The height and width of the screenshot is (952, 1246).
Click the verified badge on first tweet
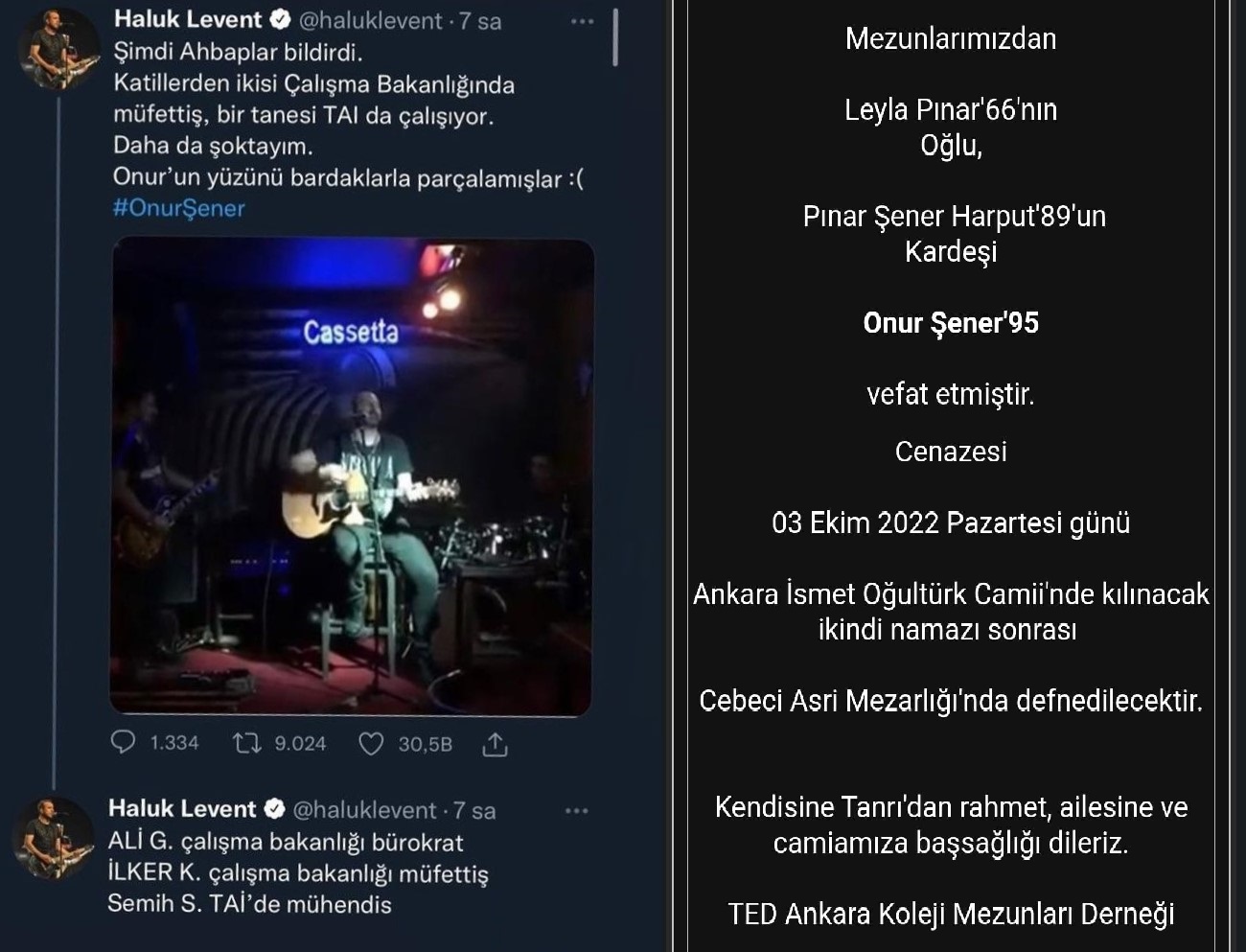(280, 19)
